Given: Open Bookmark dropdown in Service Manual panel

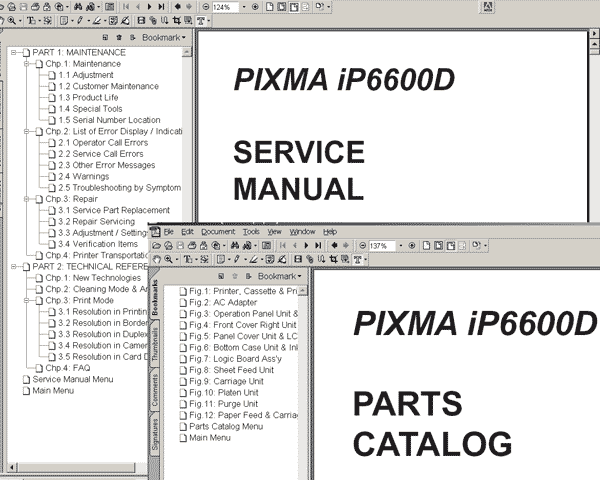Looking at the screenshot, I should tap(163, 38).
